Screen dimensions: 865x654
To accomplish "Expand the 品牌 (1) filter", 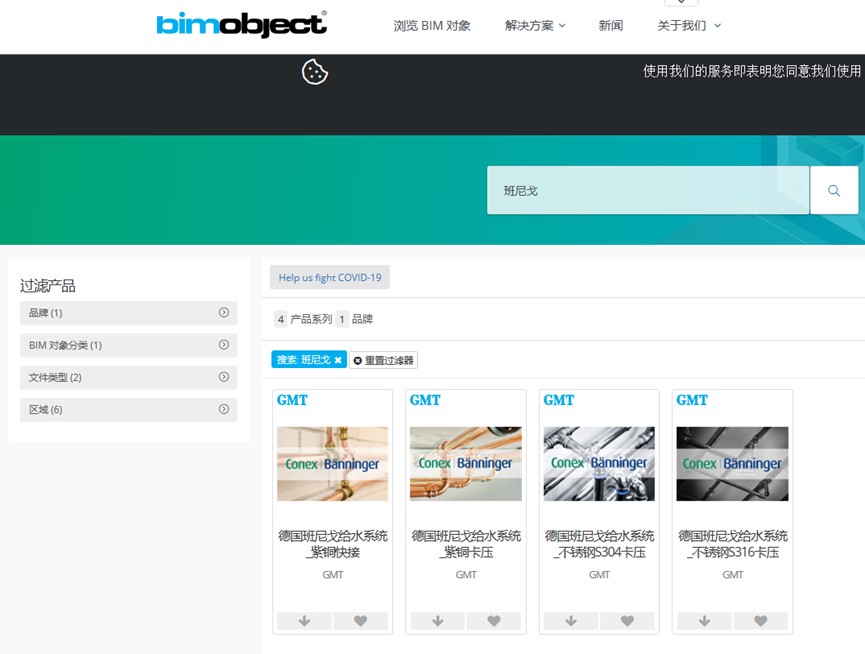I will tap(129, 313).
